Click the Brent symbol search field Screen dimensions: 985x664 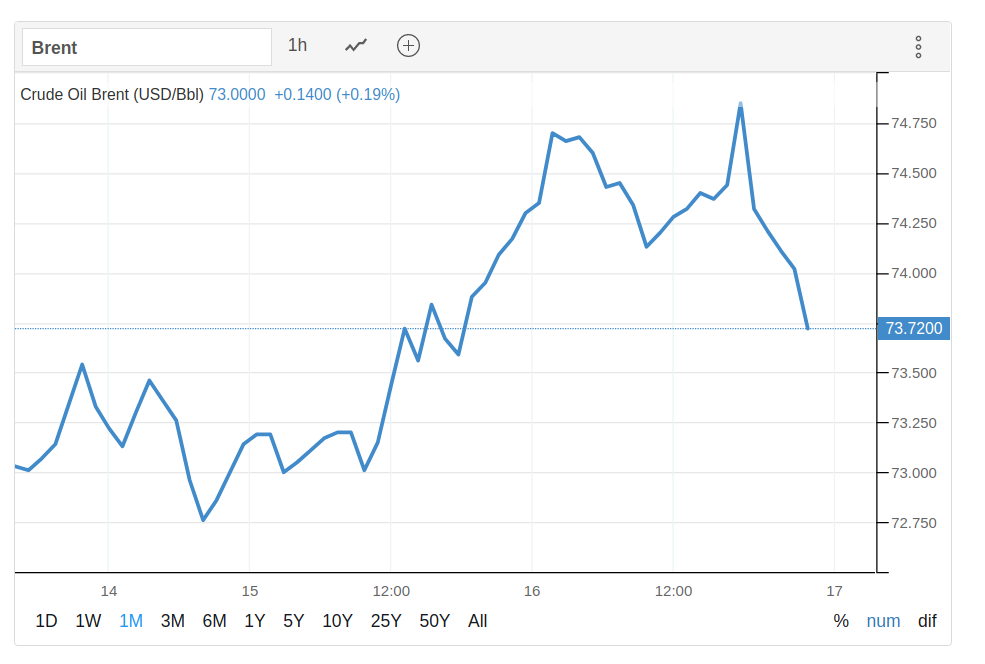coord(147,47)
